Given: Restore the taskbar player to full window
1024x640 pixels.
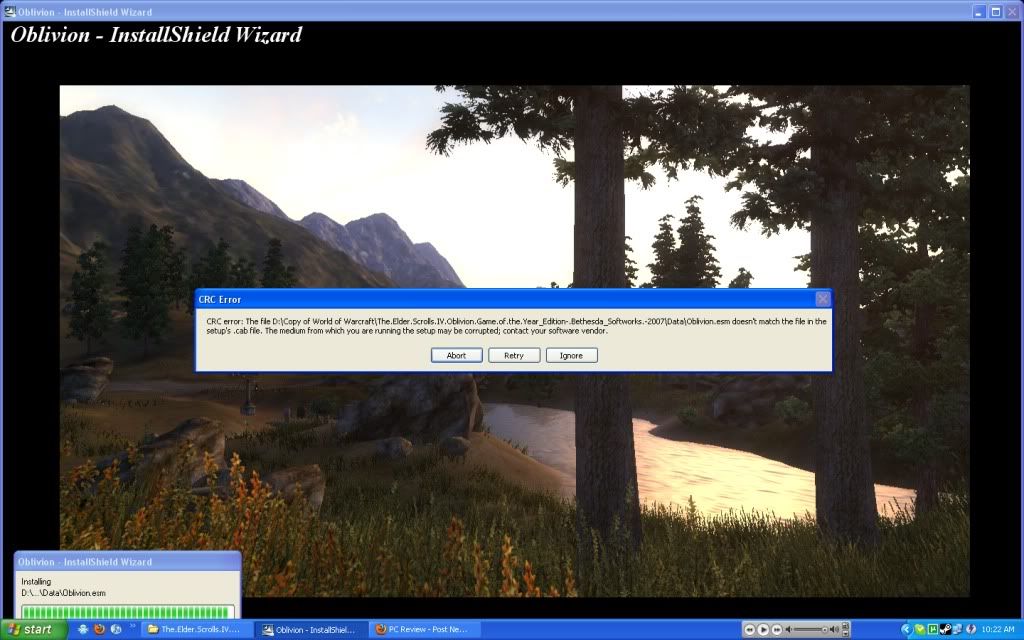Looking at the screenshot, I should 845,625.
